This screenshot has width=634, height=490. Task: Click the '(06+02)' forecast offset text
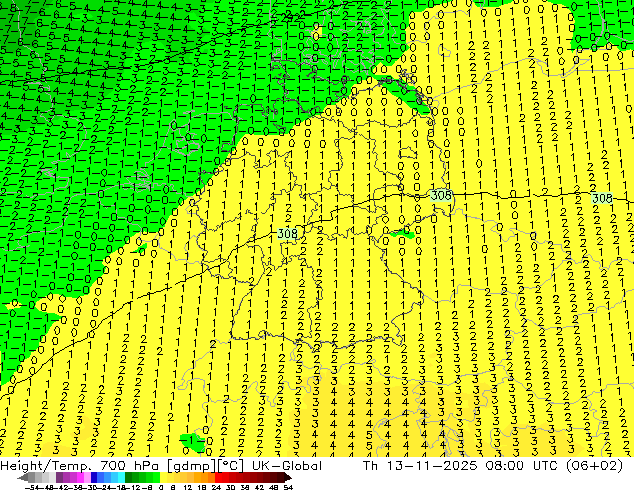[x=594, y=466]
